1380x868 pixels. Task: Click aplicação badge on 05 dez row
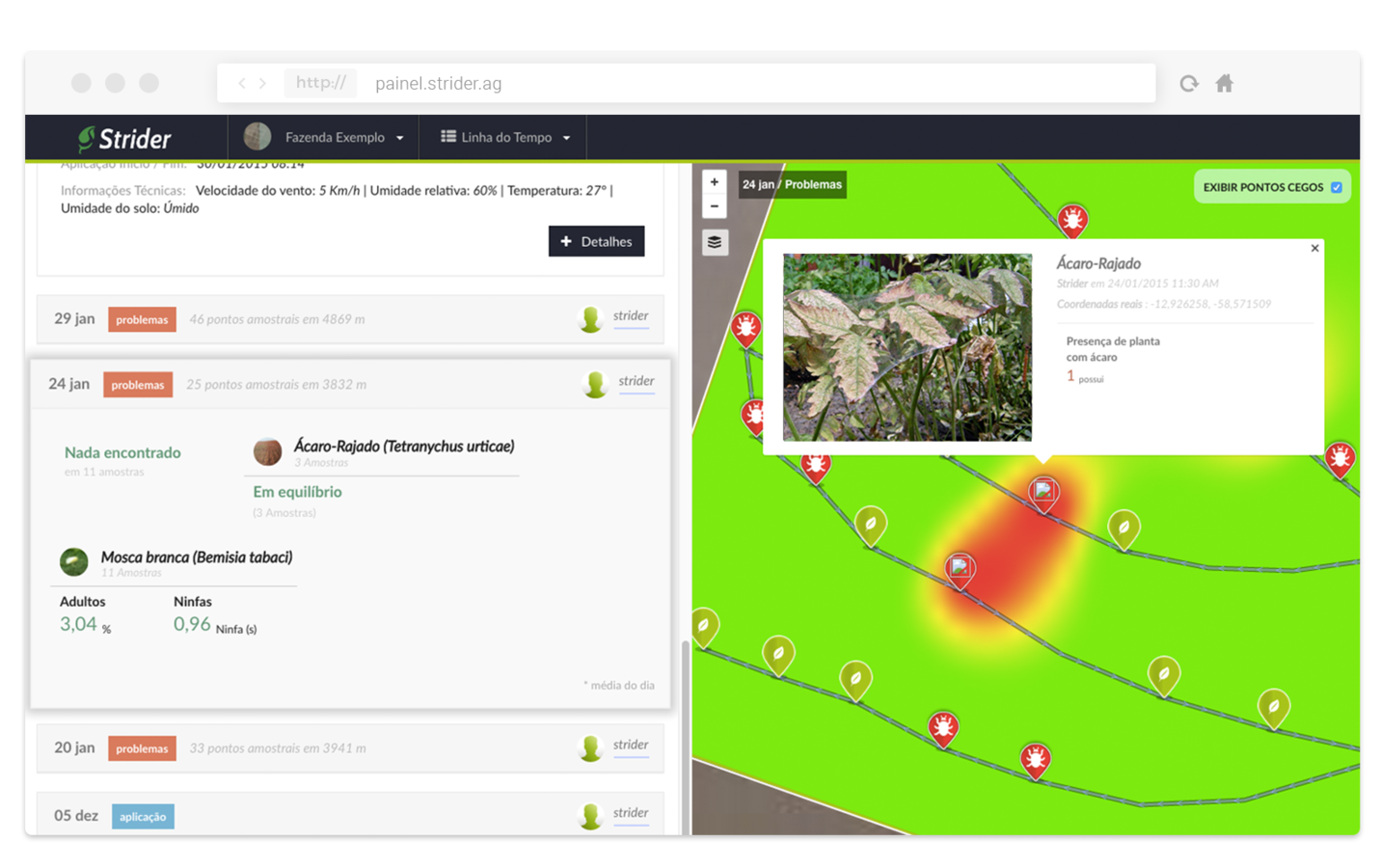[143, 817]
